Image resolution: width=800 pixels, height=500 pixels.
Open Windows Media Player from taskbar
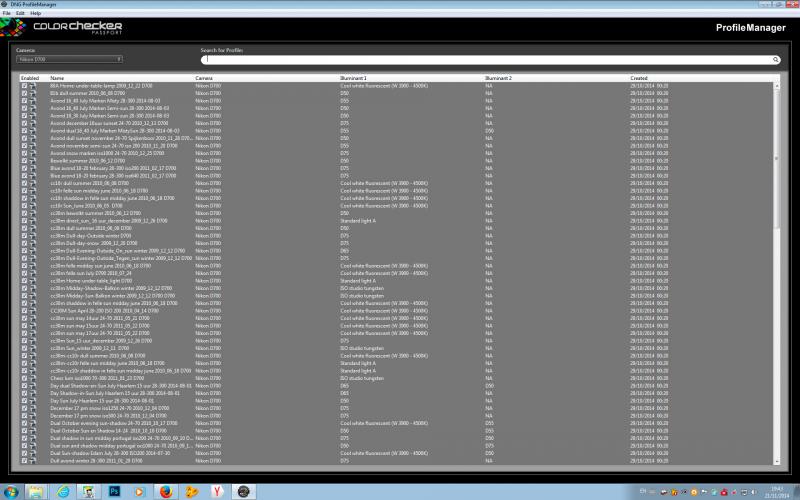[x=139, y=491]
